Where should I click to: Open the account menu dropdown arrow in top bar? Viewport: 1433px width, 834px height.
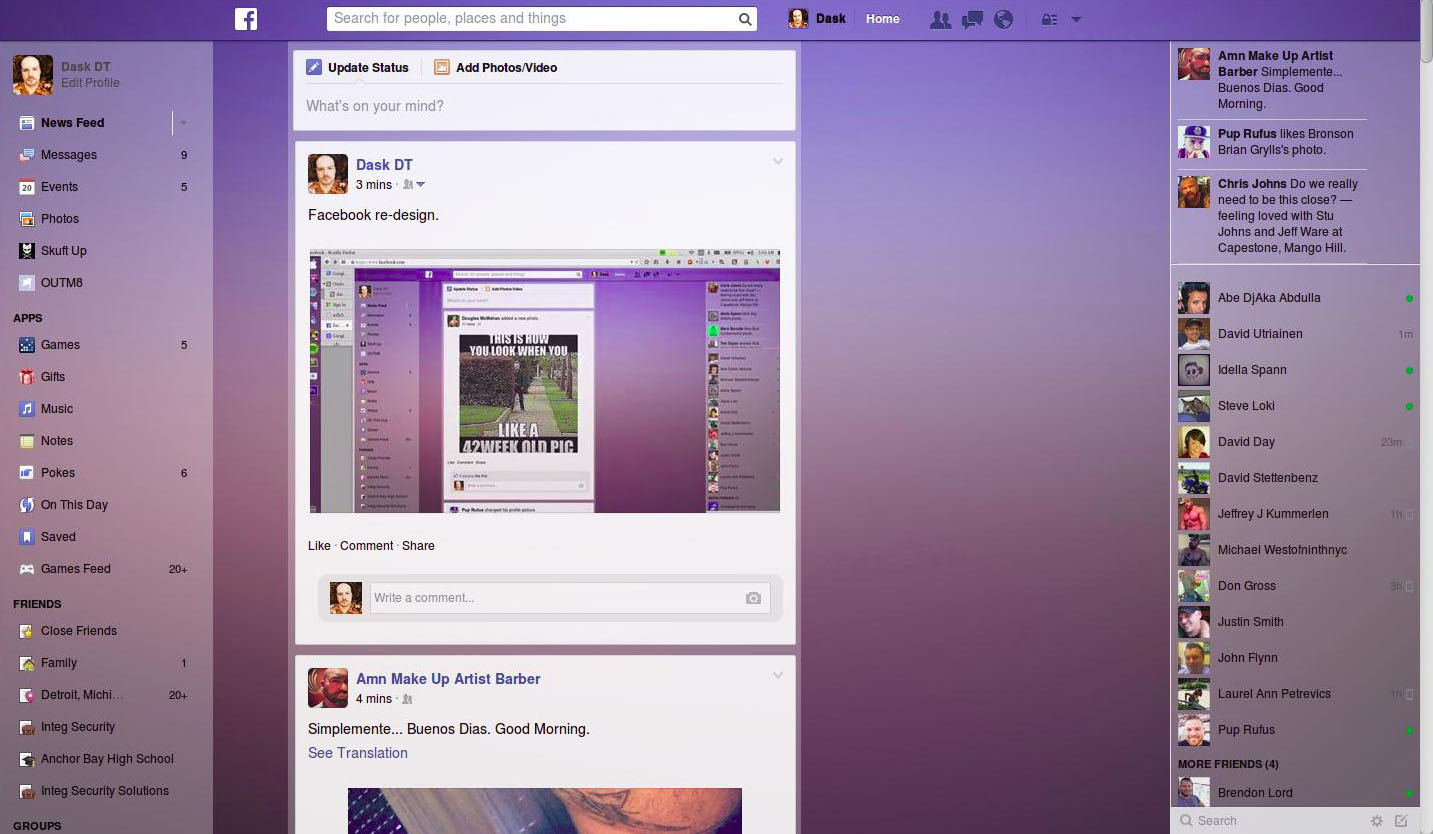coord(1076,19)
